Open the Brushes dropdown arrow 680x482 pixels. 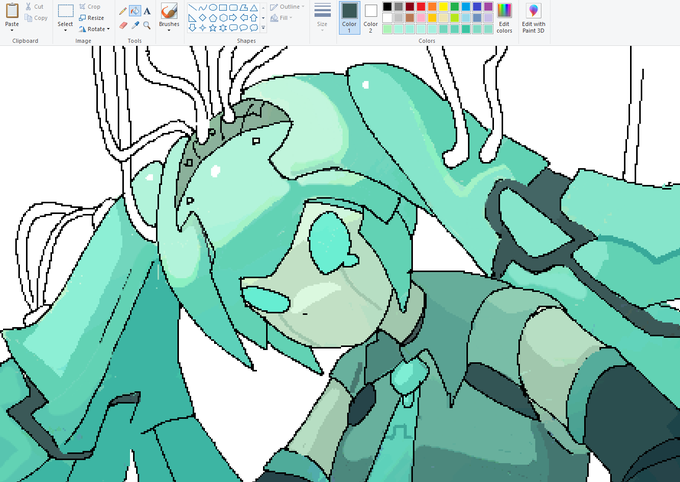click(x=169, y=30)
